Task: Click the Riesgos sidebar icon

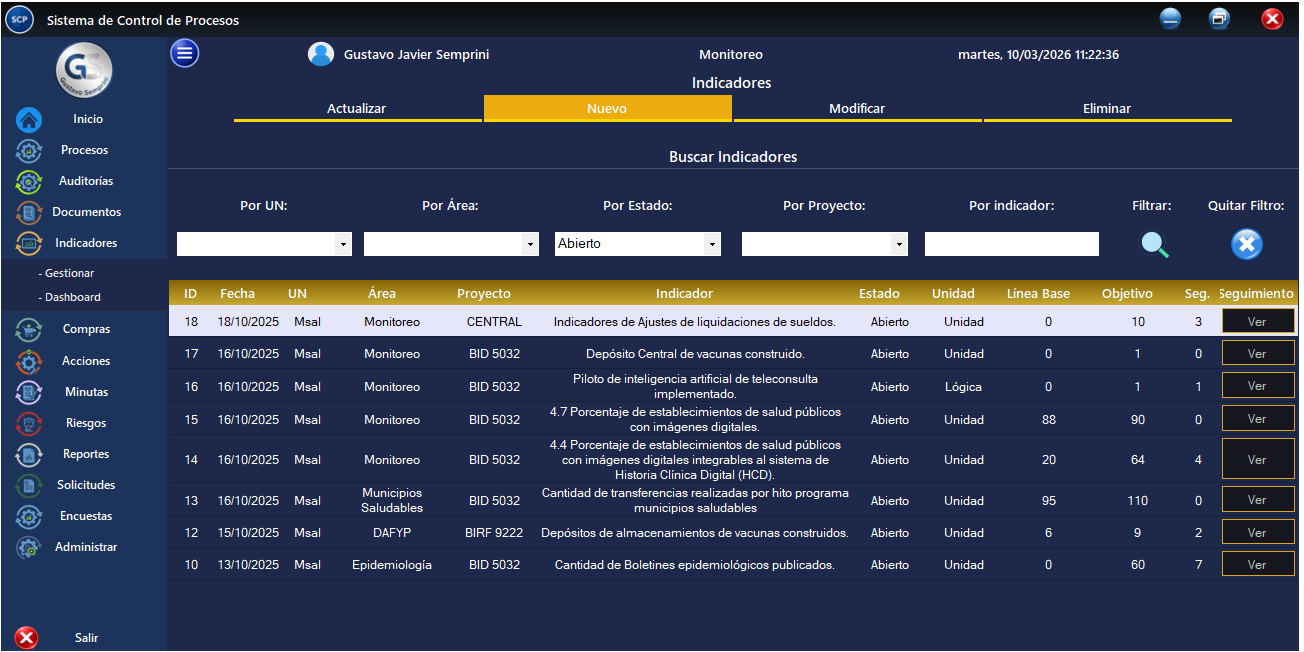Action: (x=29, y=424)
